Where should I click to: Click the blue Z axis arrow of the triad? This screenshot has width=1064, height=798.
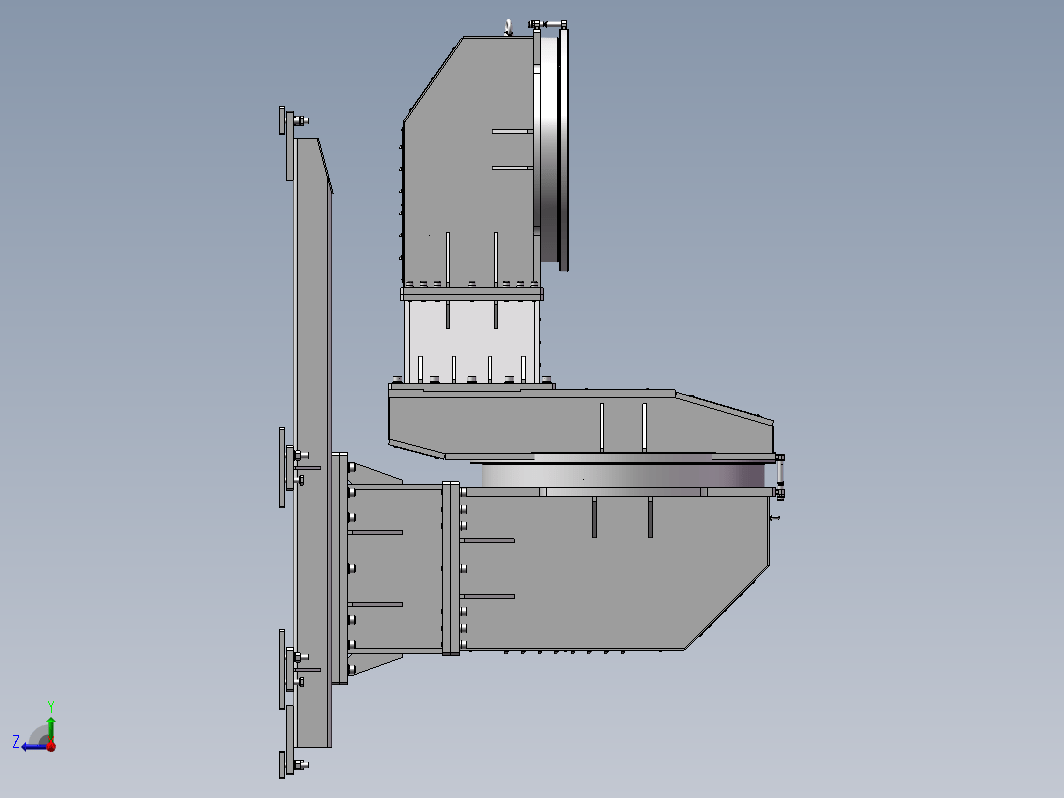[34, 747]
